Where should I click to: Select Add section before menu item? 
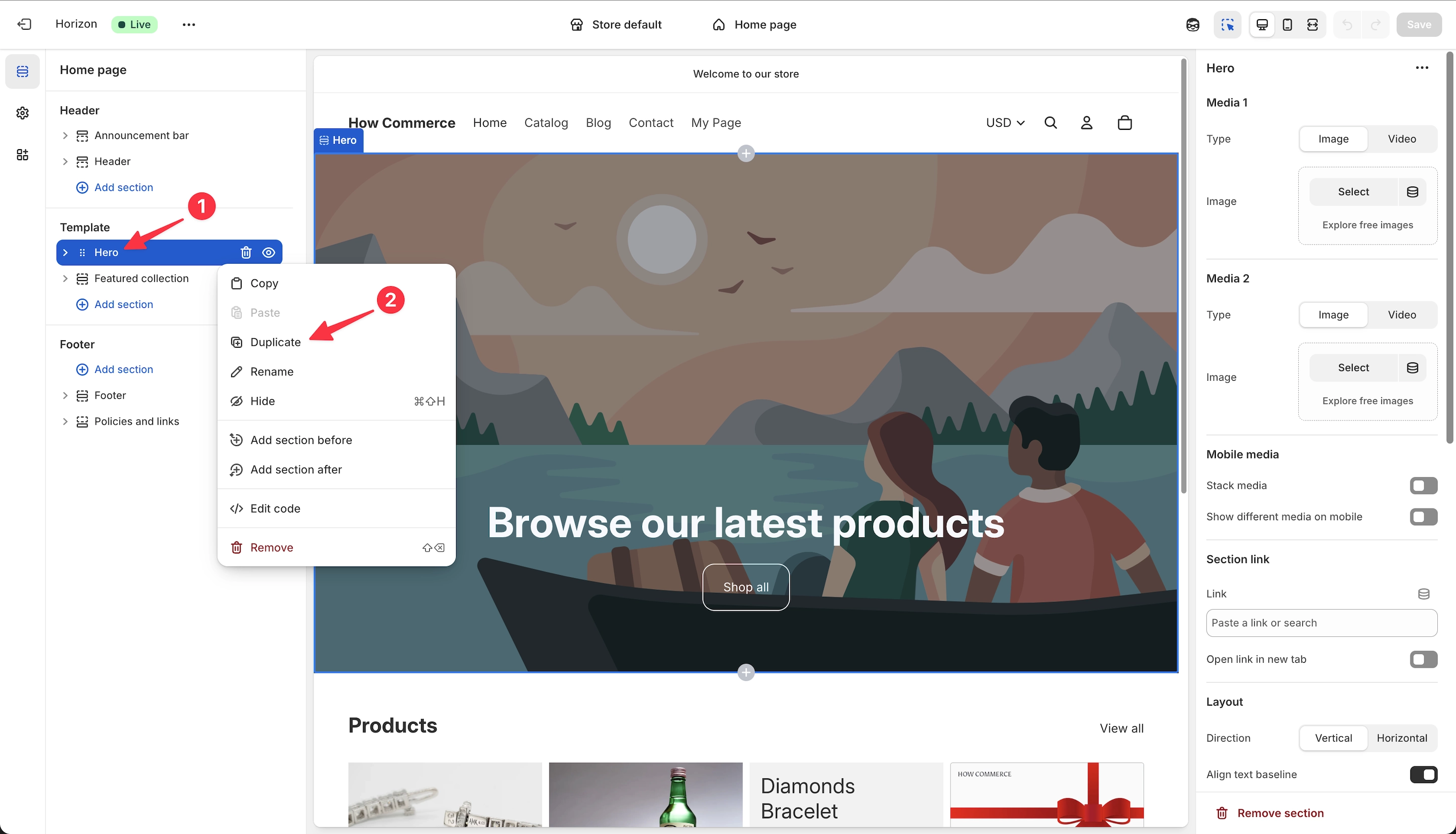pyautogui.click(x=336, y=440)
